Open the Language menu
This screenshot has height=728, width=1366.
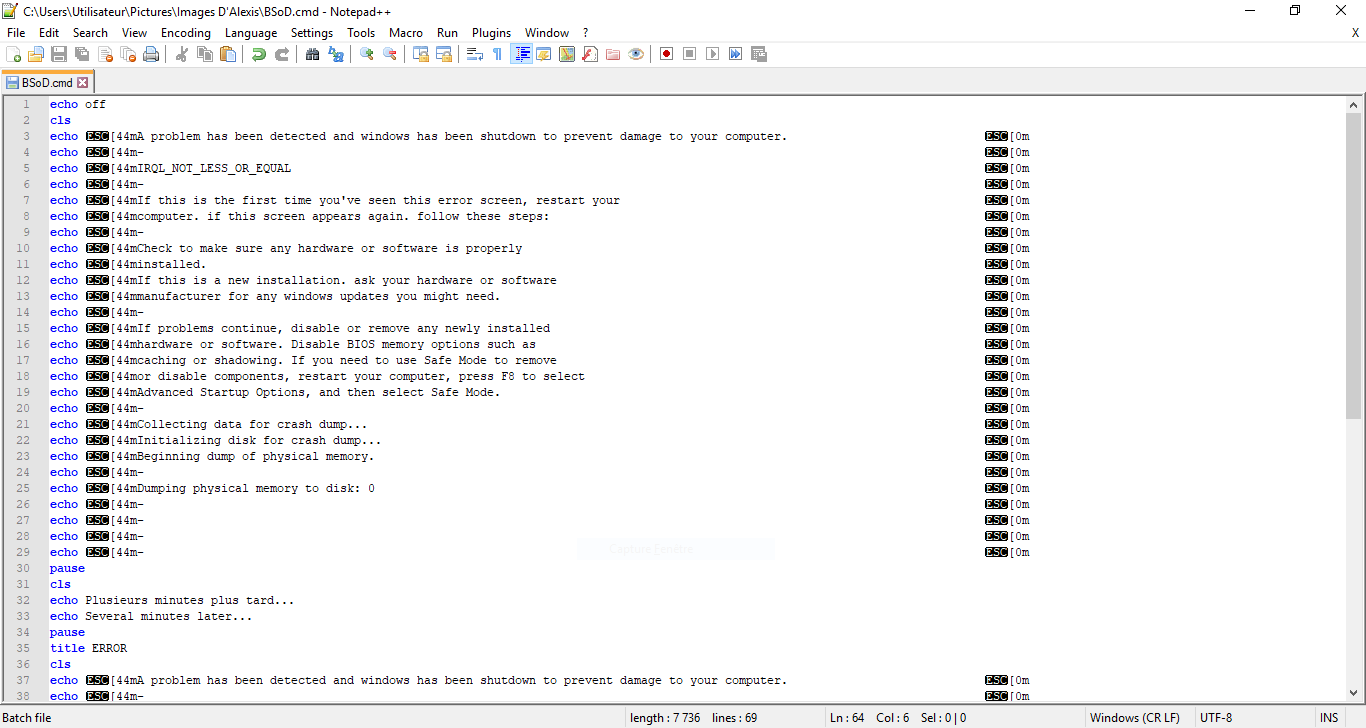tap(251, 33)
